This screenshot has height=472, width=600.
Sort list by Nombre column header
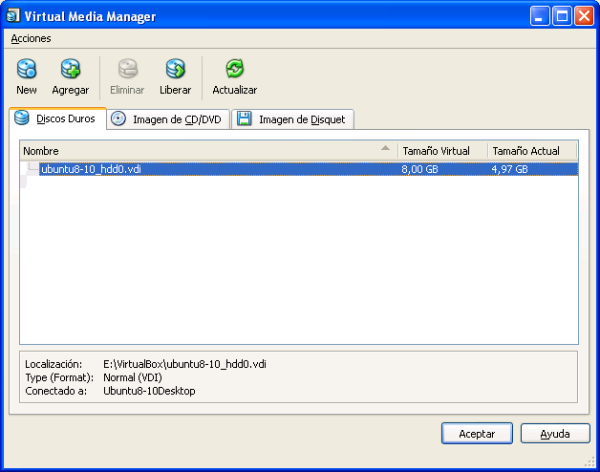point(200,151)
